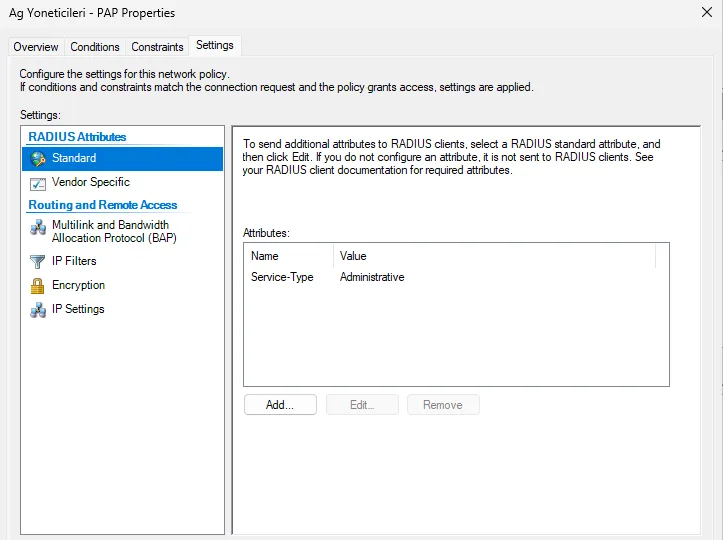Click the Value column header
Viewport: 723px width, 540px height.
click(495, 256)
